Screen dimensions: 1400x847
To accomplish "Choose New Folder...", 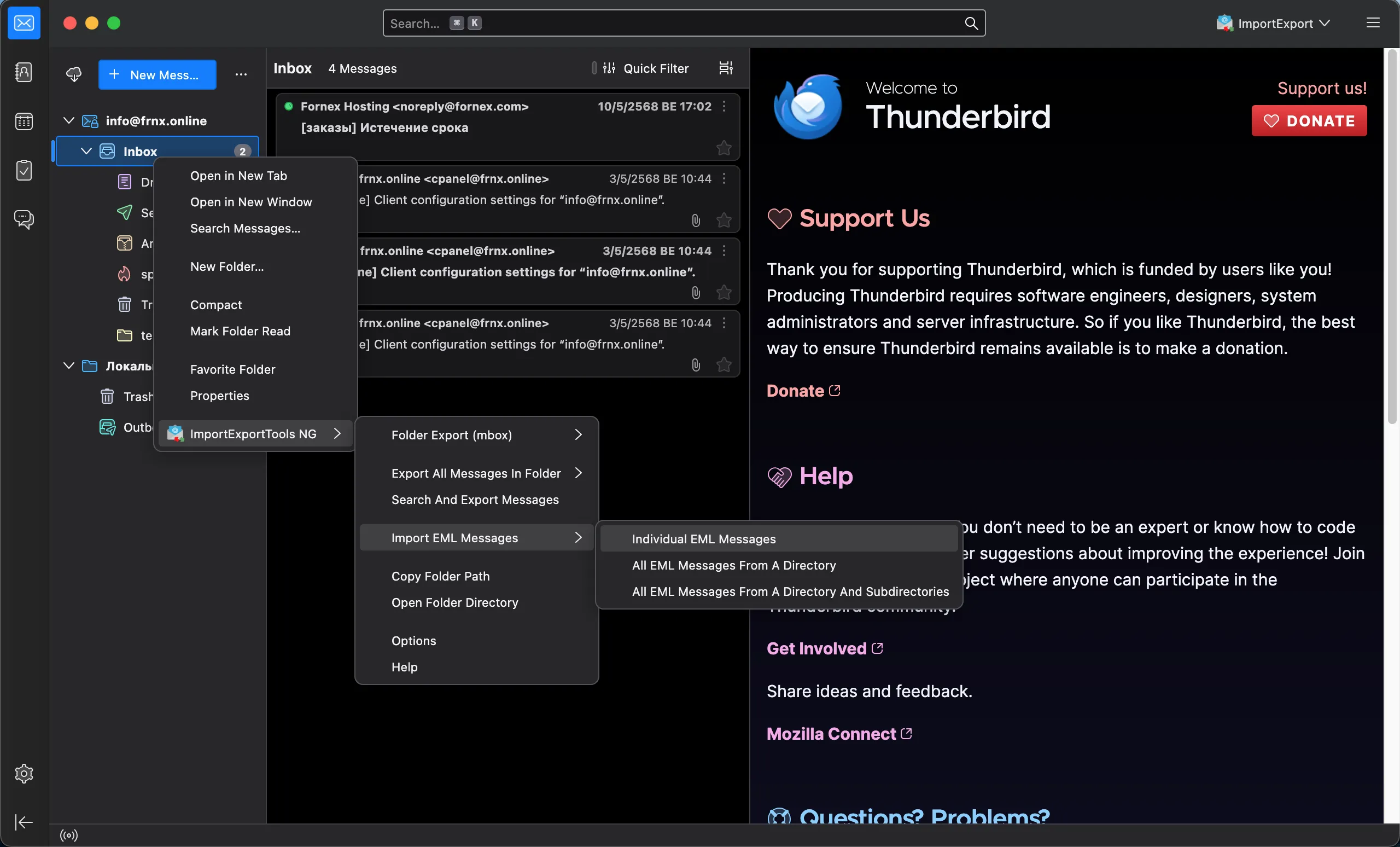I will (x=255, y=266).
